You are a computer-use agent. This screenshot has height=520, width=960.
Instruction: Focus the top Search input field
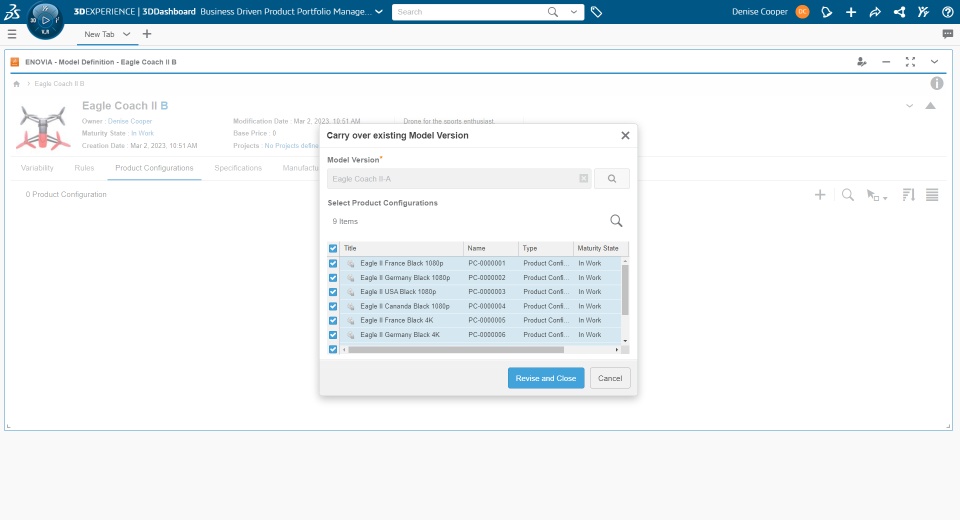pos(468,12)
